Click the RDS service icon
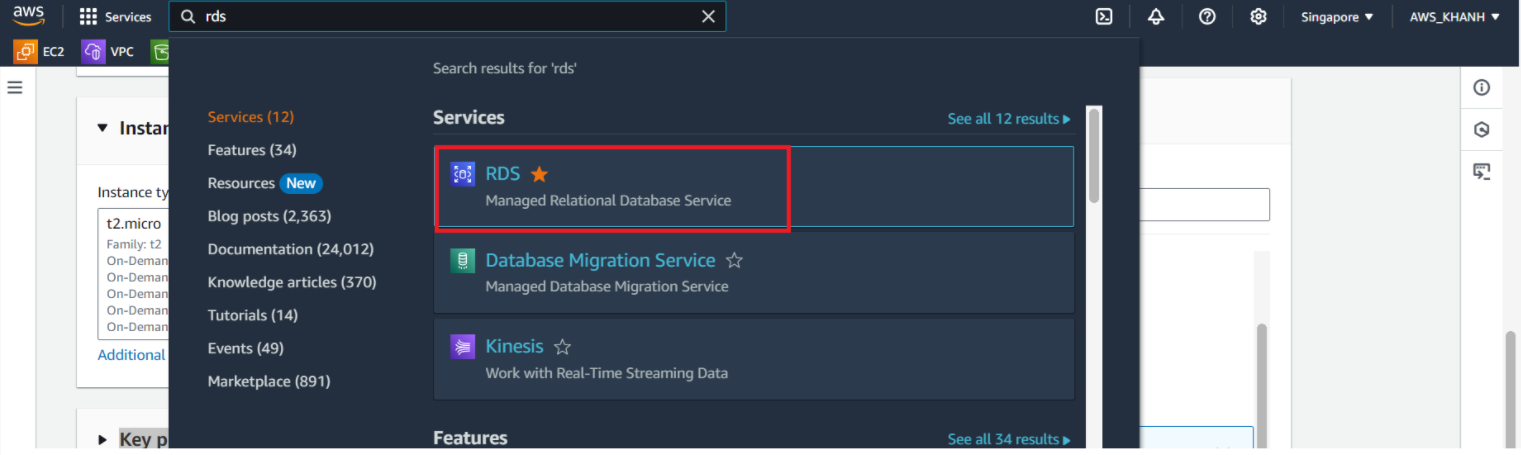Viewport: 1521px width, 455px height. pos(462,174)
